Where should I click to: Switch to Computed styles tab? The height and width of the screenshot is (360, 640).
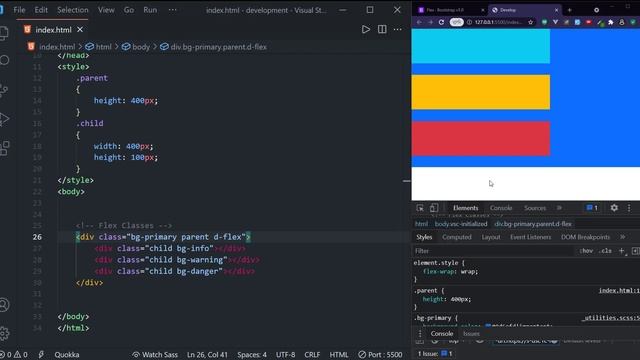point(457,237)
